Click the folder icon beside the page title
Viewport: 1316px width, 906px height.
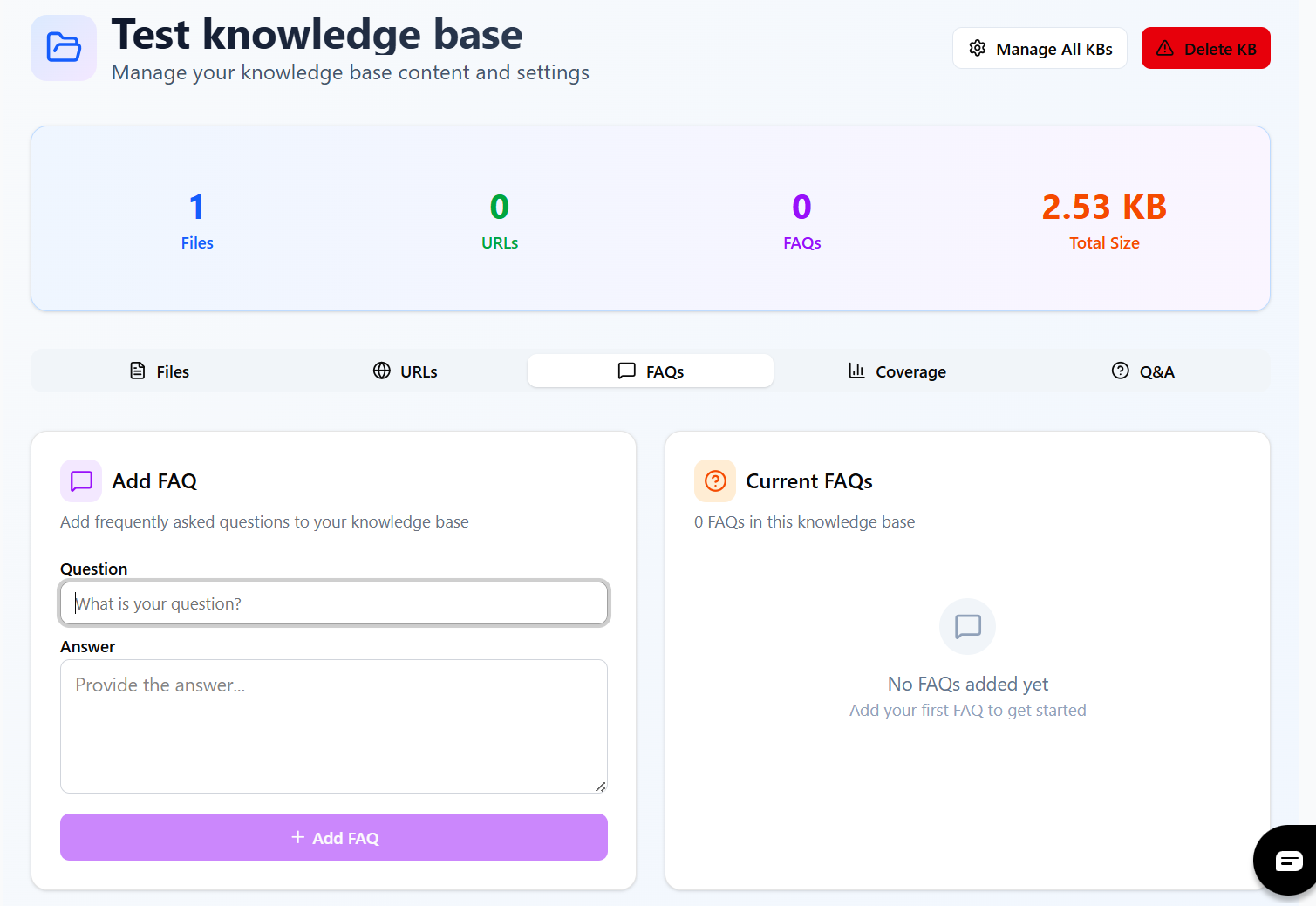click(x=63, y=48)
